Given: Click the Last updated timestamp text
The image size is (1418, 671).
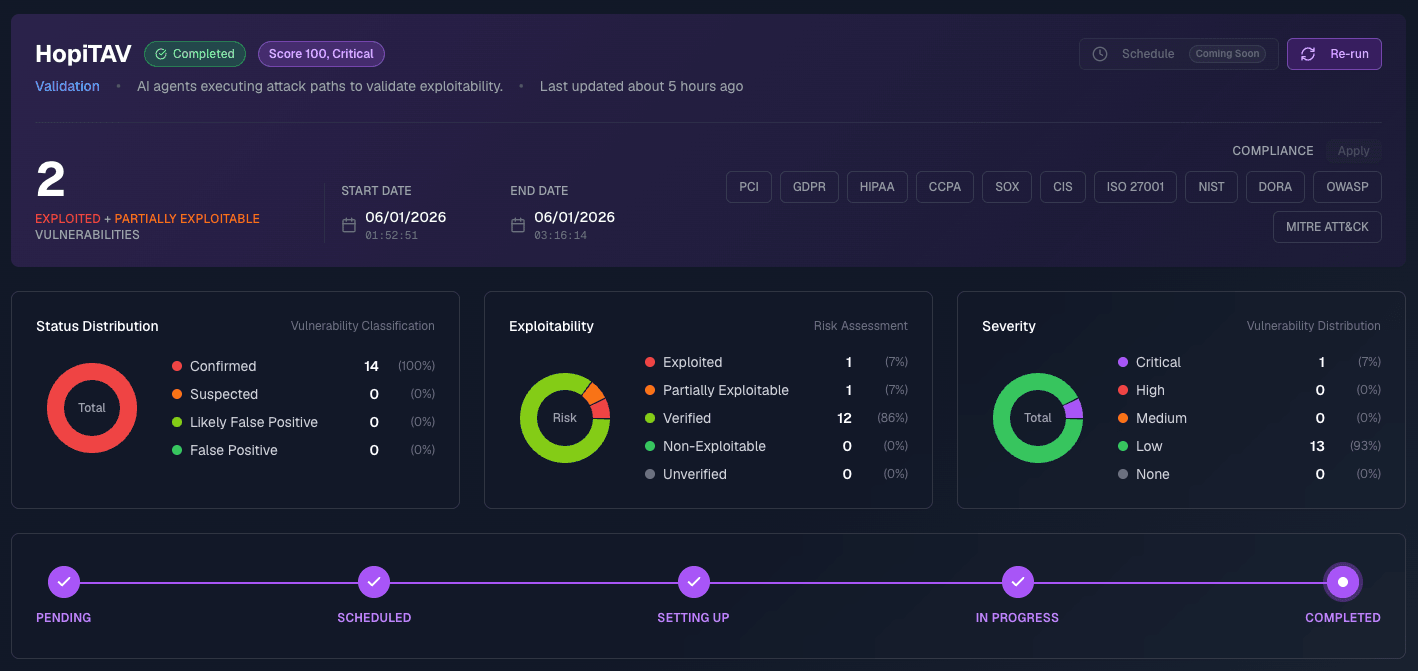Looking at the screenshot, I should click(642, 86).
